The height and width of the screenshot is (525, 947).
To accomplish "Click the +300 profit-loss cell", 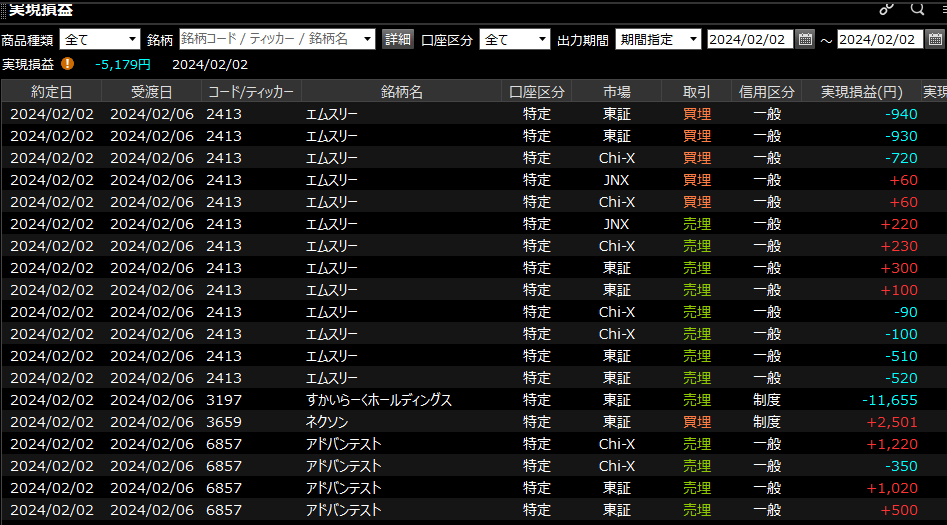I will [x=899, y=268].
